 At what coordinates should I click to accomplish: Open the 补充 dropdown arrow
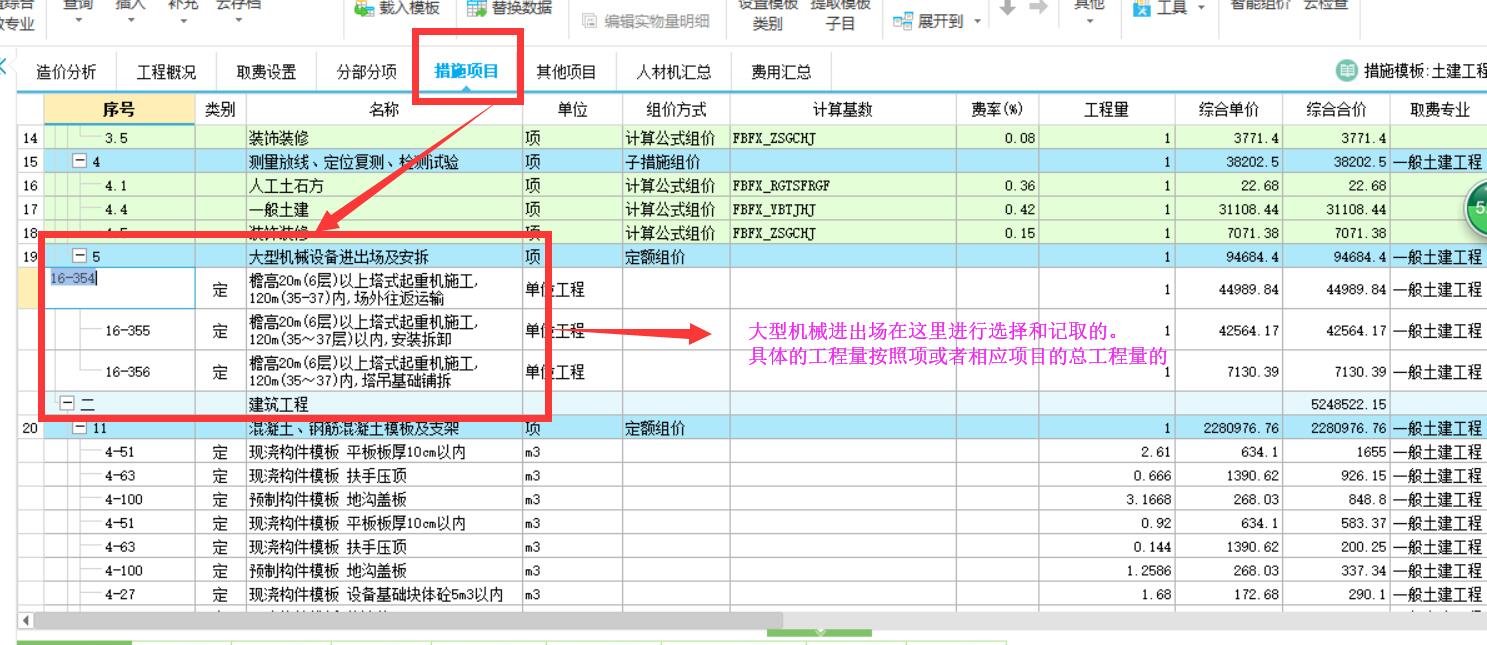(x=183, y=21)
